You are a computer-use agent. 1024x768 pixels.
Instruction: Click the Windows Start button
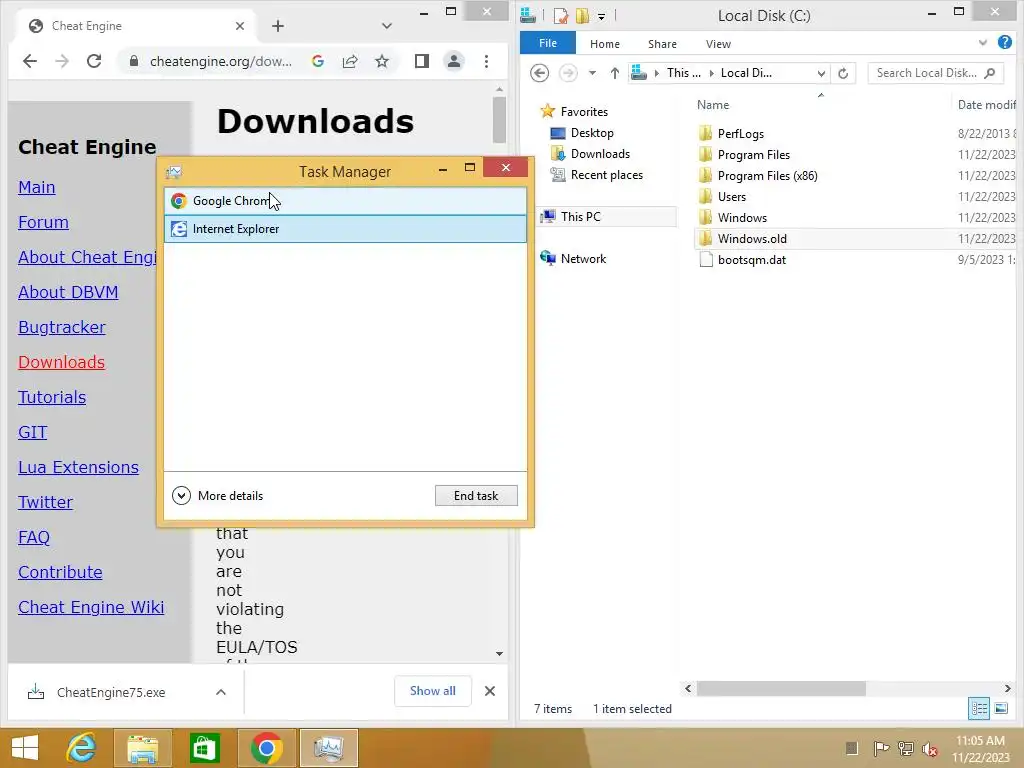coord(25,748)
